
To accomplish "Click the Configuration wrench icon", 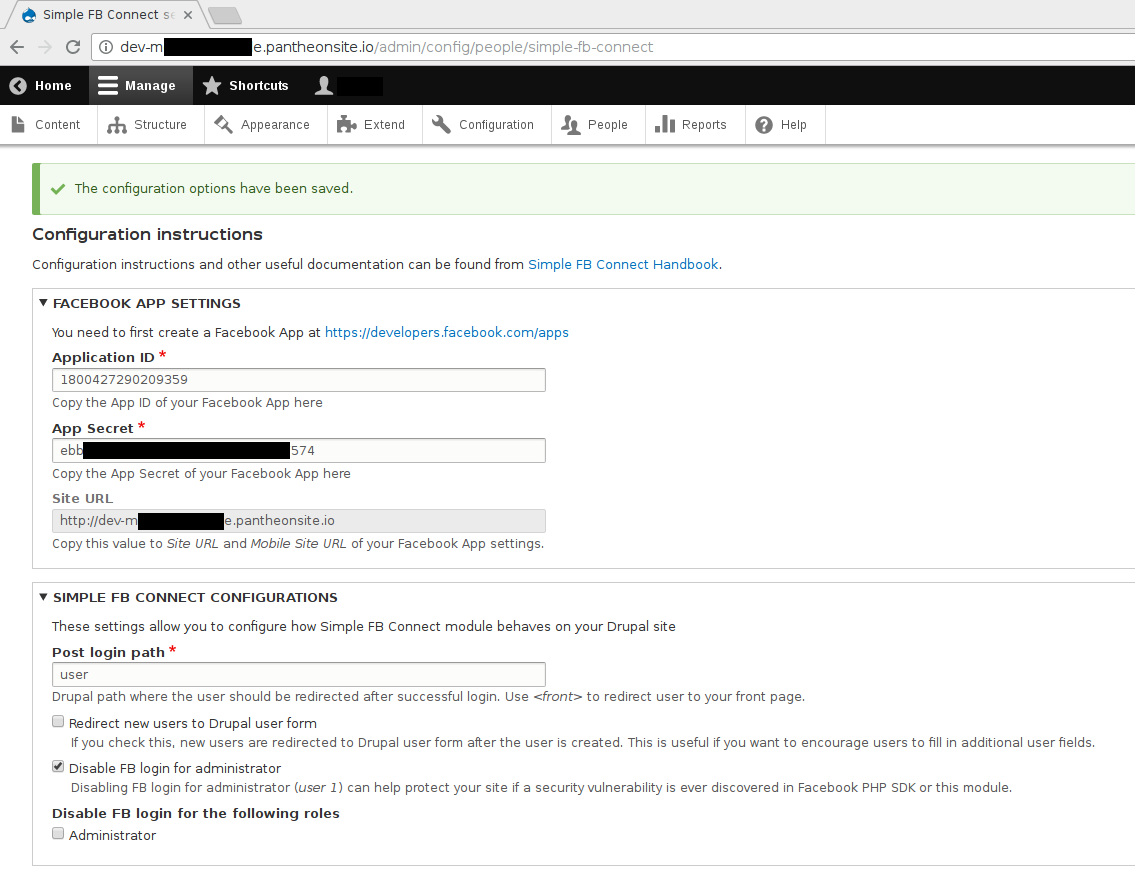I will (x=441, y=124).
